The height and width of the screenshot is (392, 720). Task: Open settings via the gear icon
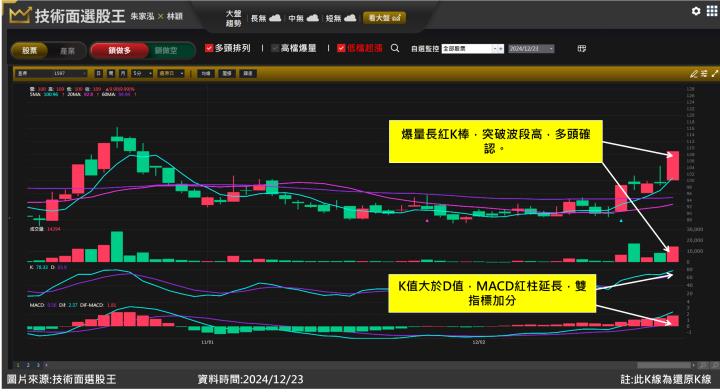tap(696, 11)
